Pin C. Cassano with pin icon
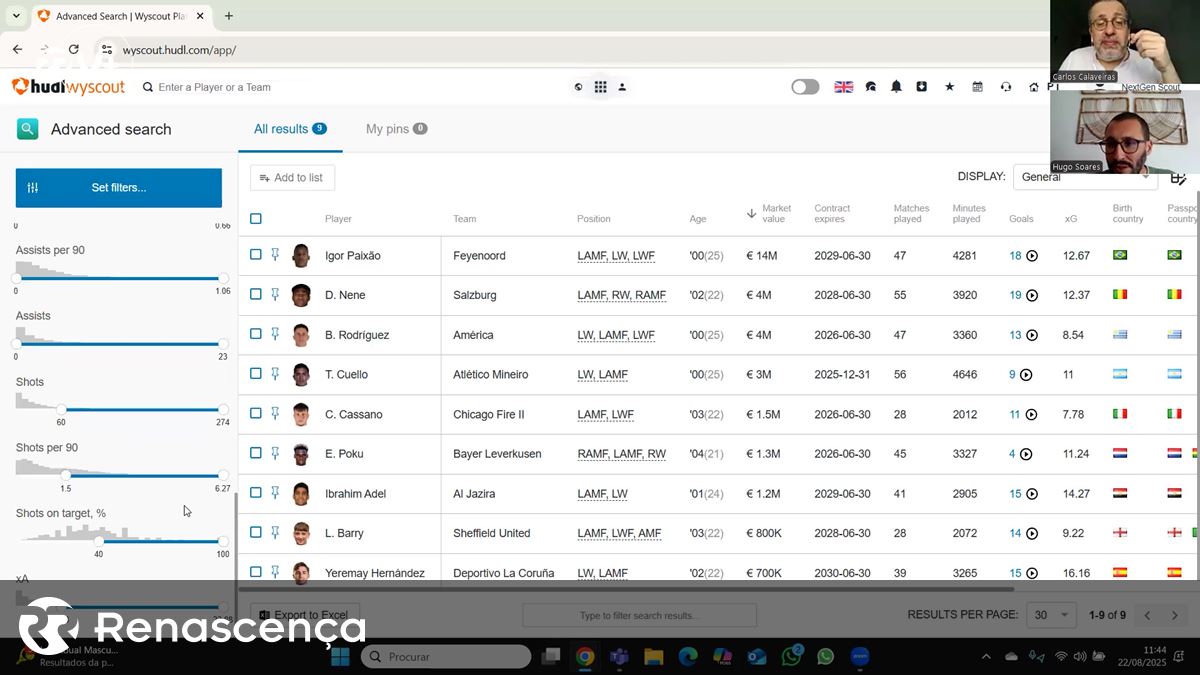The image size is (1200, 675). (275, 414)
